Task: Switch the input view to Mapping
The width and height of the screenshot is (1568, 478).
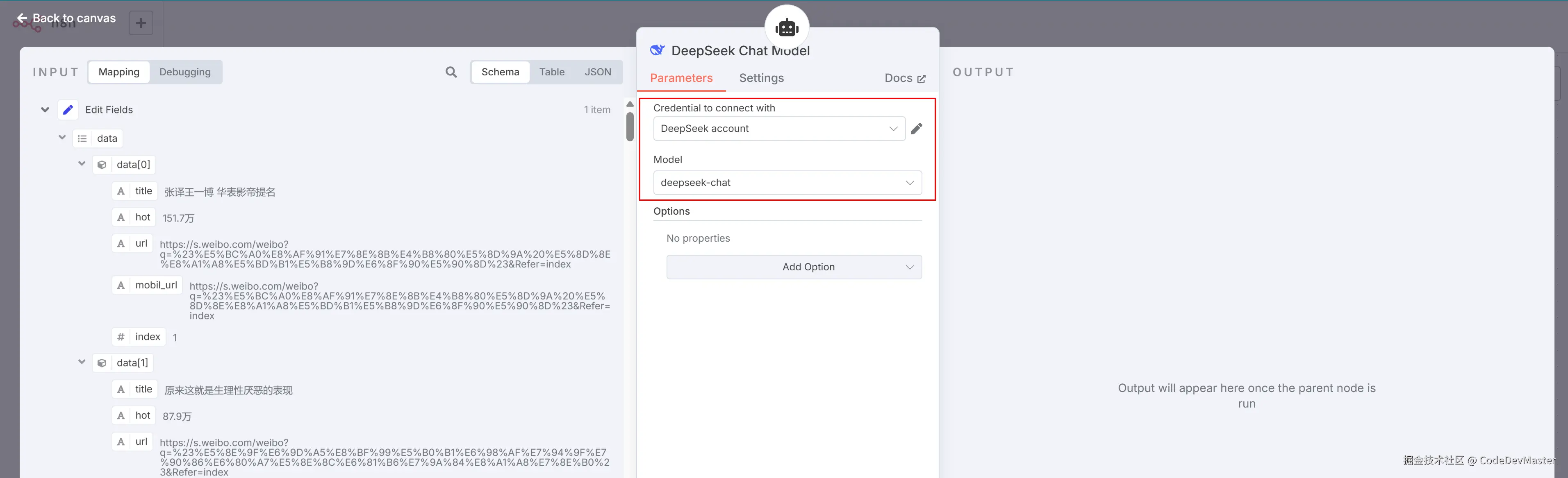Action: 119,72
